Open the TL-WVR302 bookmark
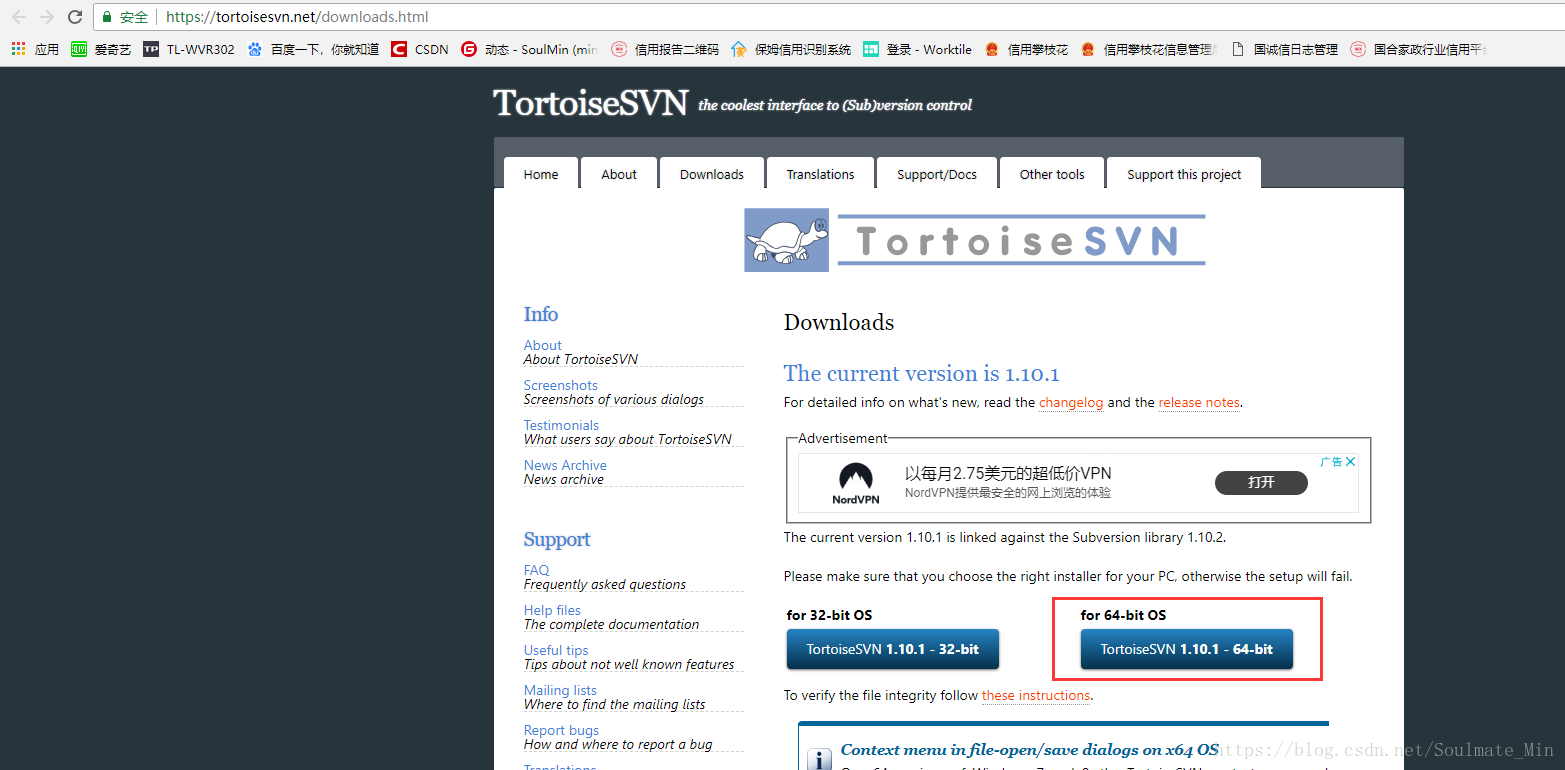The image size is (1565, 770). (x=189, y=49)
